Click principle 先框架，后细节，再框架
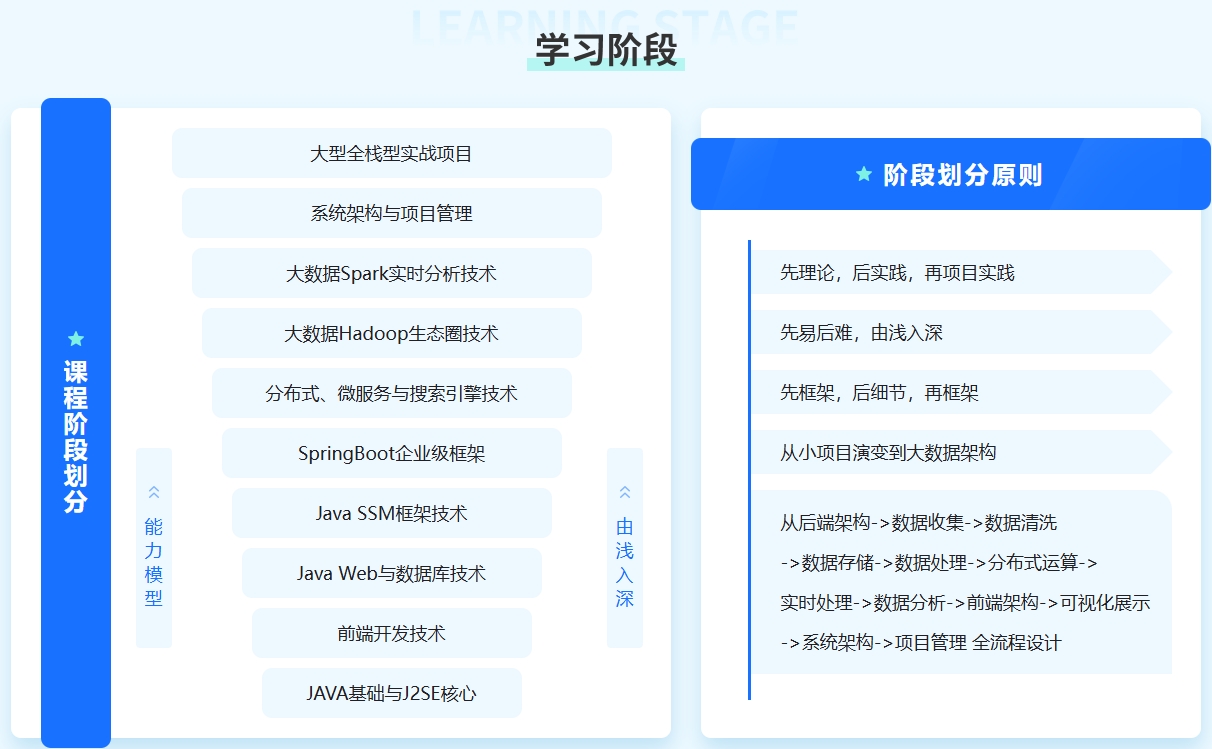 click(x=961, y=392)
